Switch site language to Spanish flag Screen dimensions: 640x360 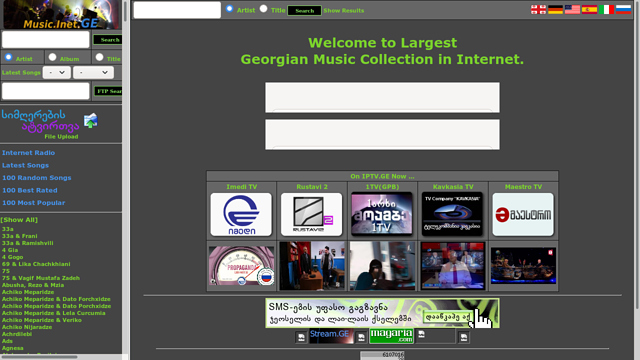coord(589,9)
